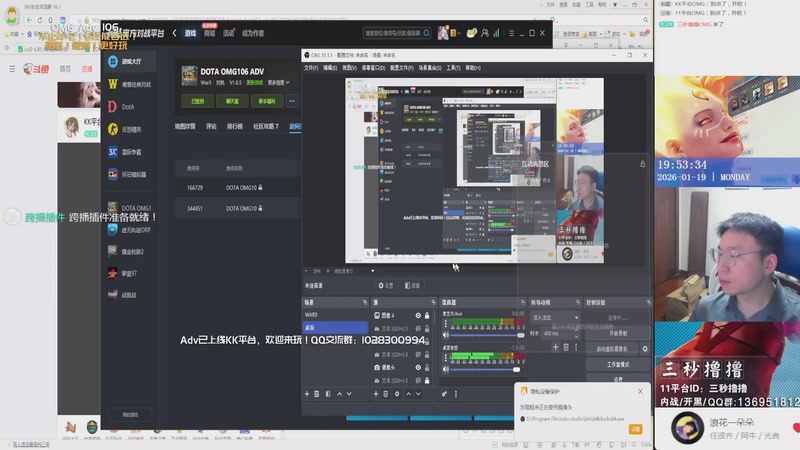Toggle lock on 图像 4 source
Screen dimensions: 800x450
tap(427, 315)
